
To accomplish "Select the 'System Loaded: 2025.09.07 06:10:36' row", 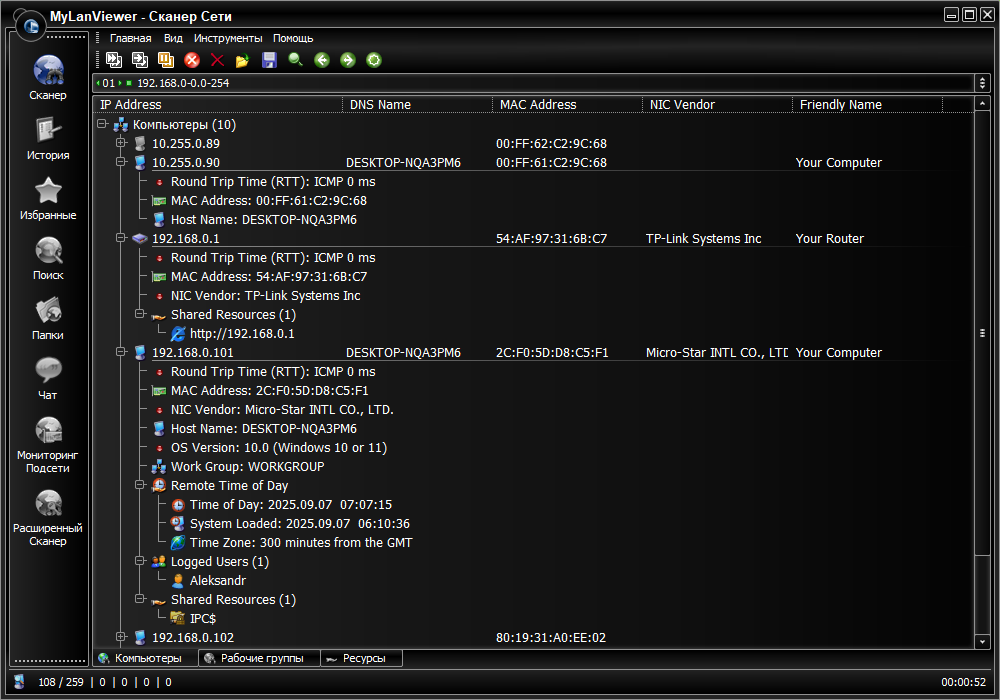I will [x=300, y=523].
